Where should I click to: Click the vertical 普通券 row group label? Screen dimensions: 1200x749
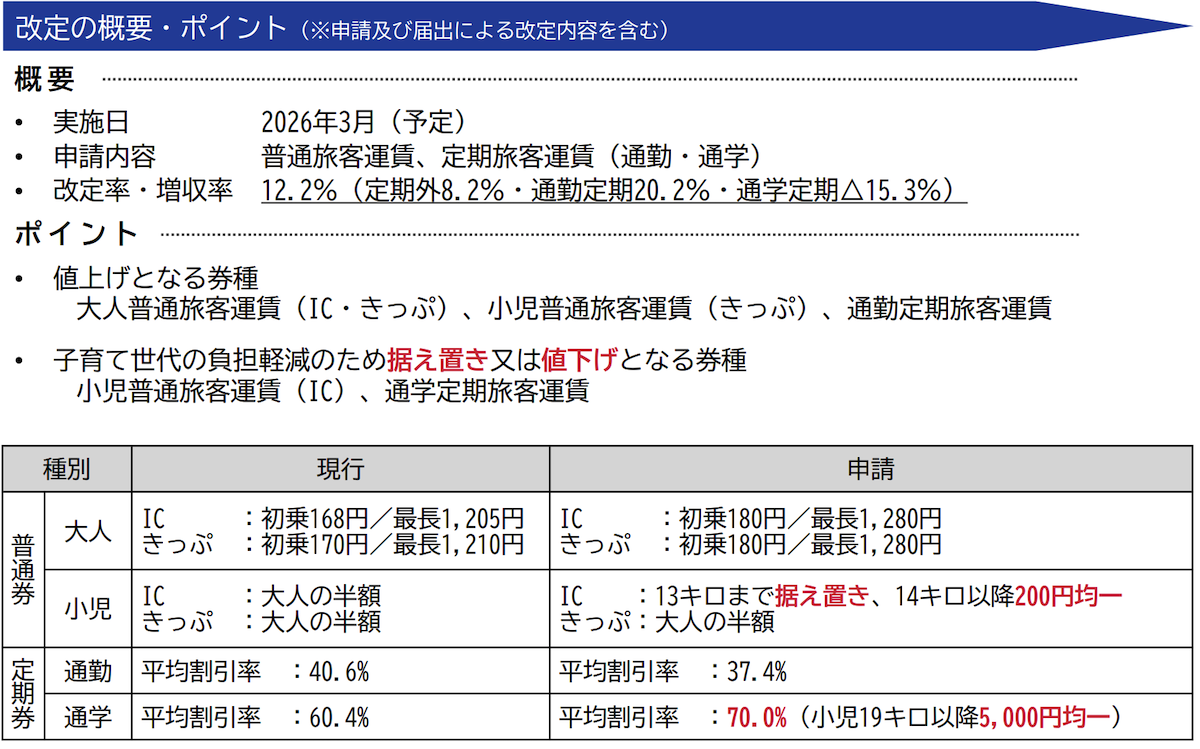coord(23,570)
